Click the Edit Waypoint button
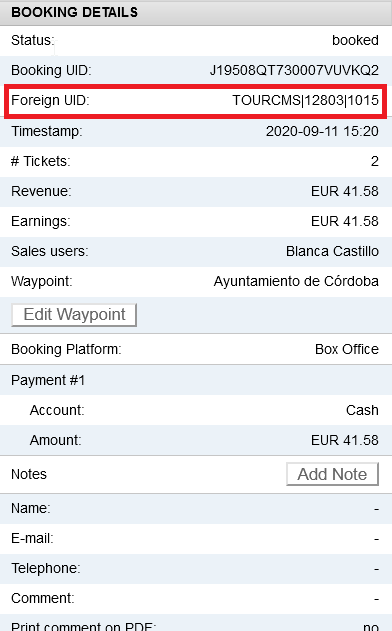The height and width of the screenshot is (631, 392). [74, 315]
